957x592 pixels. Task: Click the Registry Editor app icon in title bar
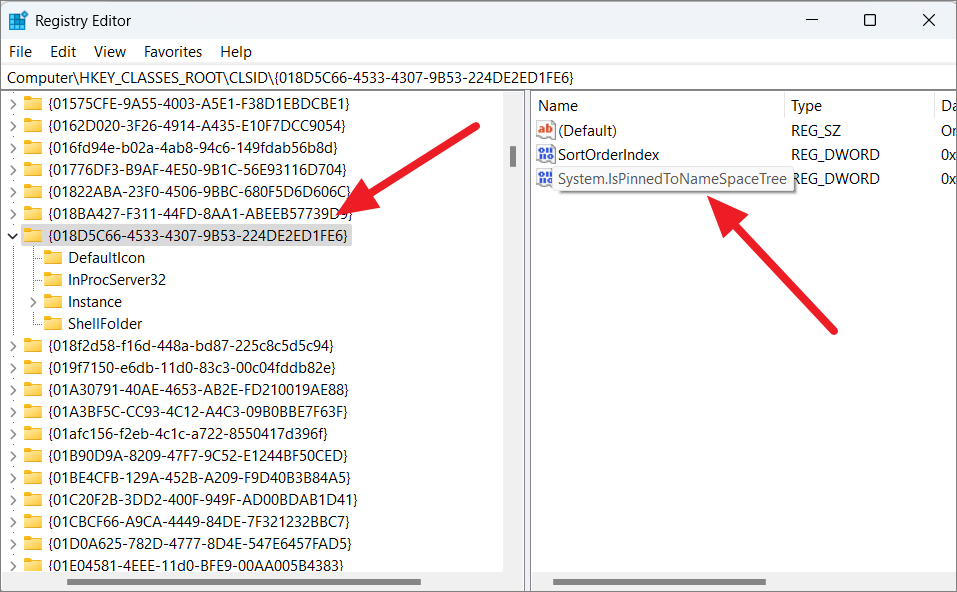(18, 21)
